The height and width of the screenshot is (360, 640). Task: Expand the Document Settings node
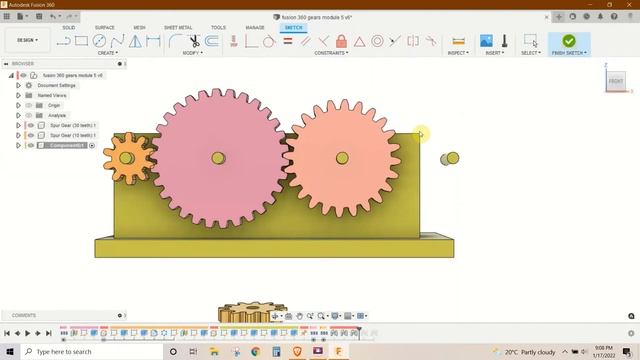pos(18,85)
